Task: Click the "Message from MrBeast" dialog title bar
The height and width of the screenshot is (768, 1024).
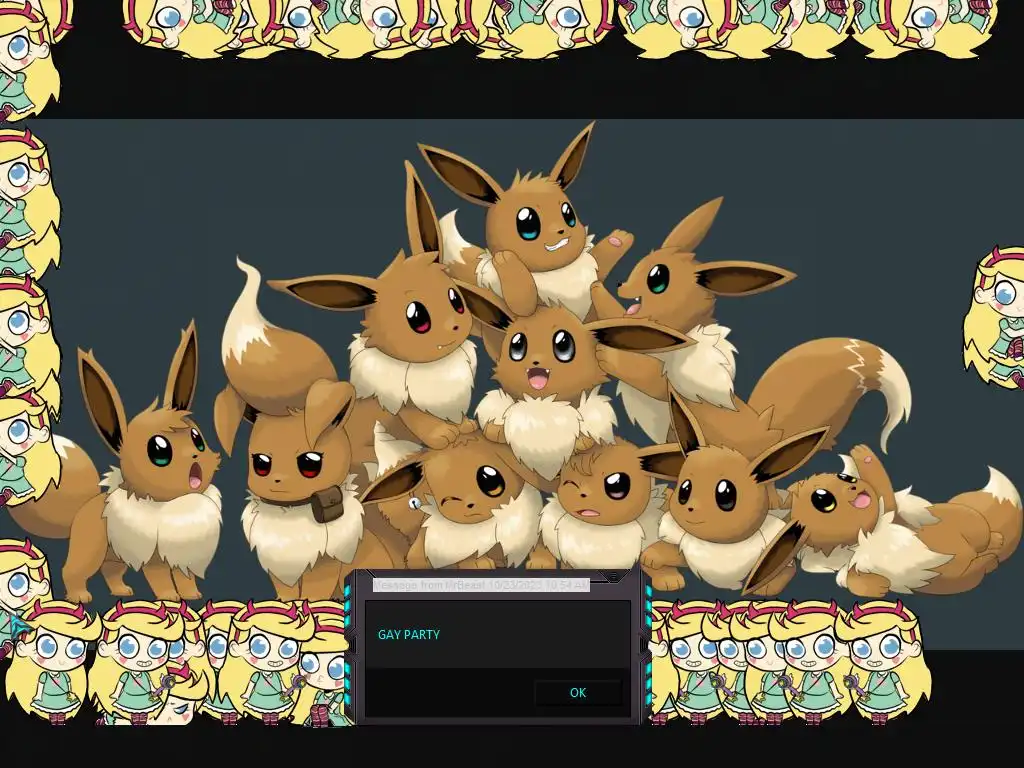Action: (481, 584)
